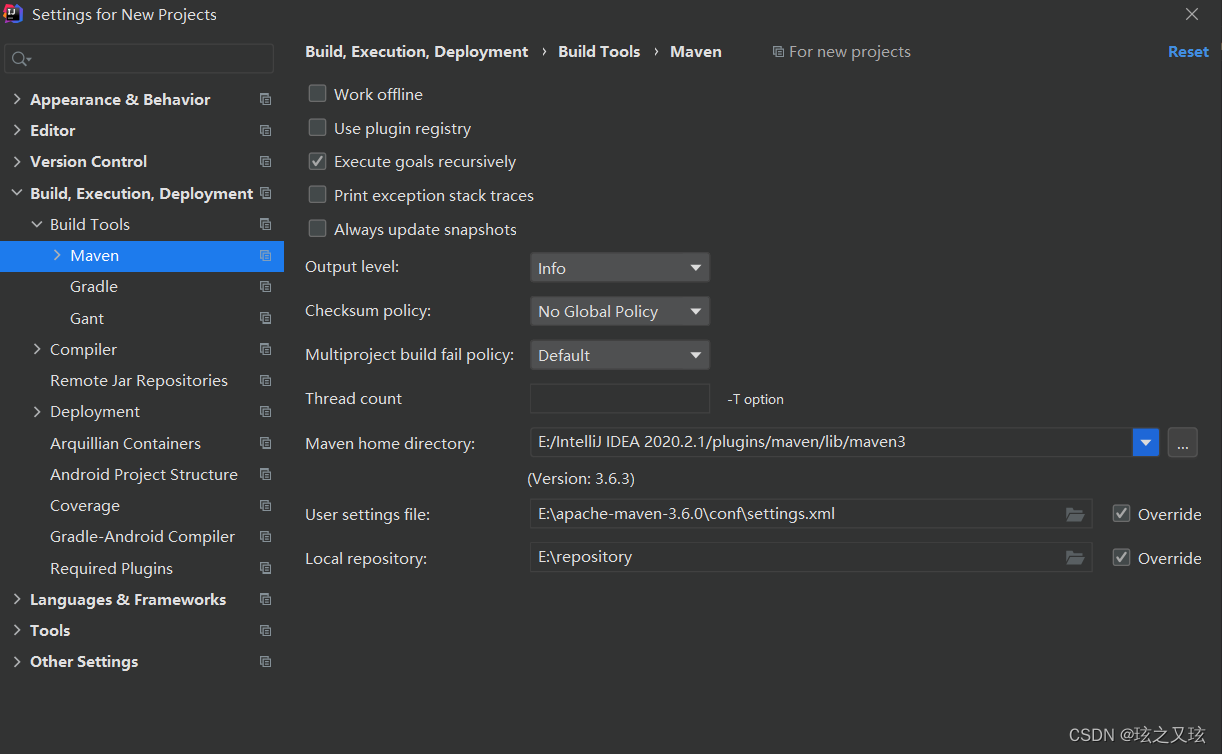1222x754 pixels.
Task: Expand the Maven tree node chevron
Action: pyautogui.click(x=57, y=255)
